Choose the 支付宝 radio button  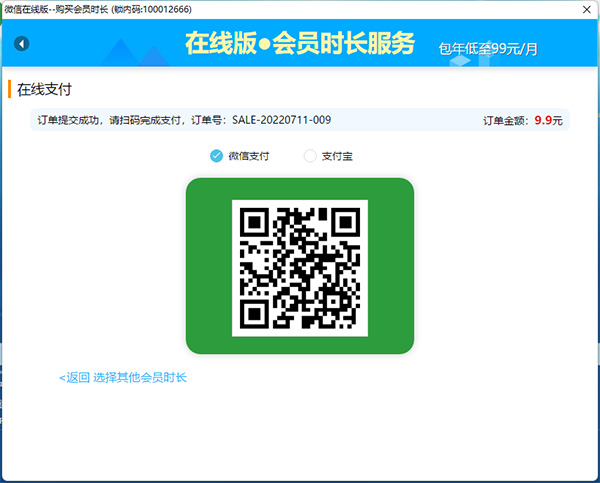point(310,155)
